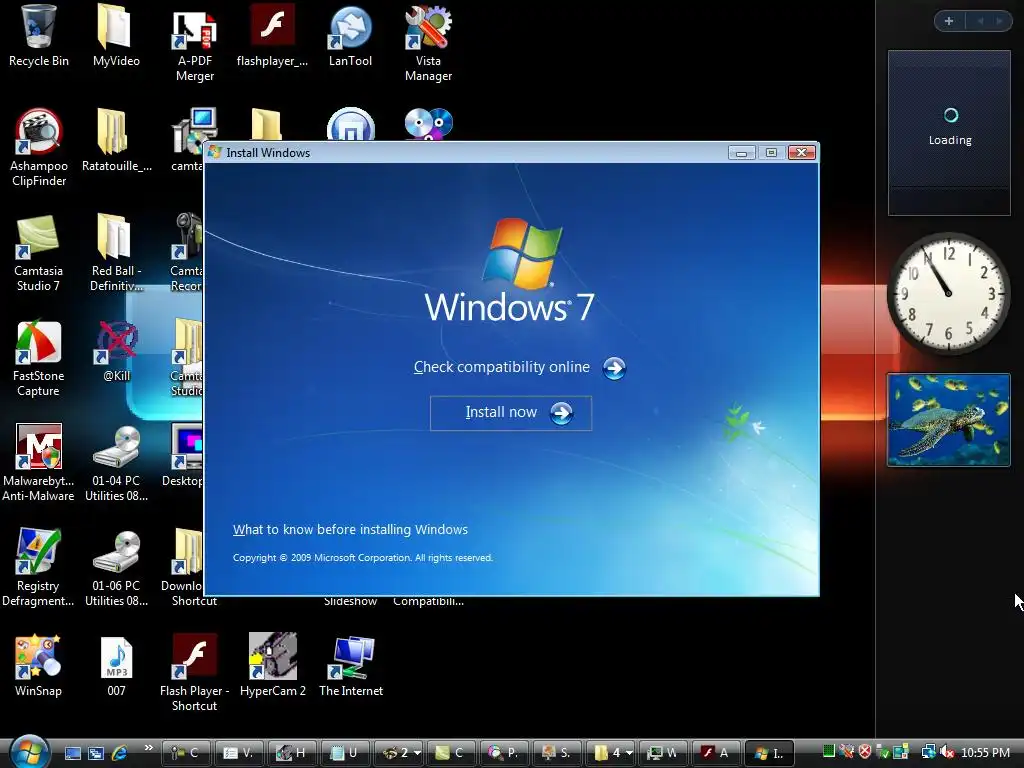This screenshot has height=768, width=1024.
Task: Select the LanTool desktop shortcut
Action: pos(350,36)
